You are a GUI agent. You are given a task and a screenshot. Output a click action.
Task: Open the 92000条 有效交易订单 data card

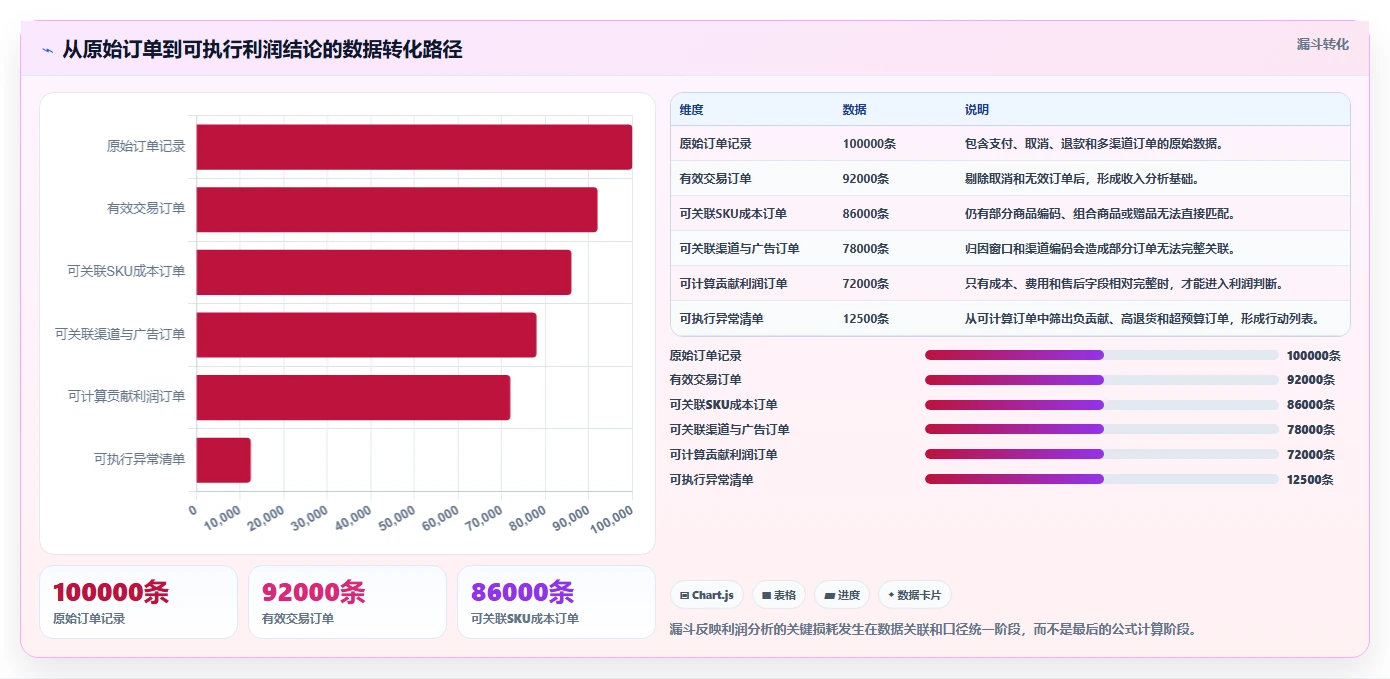point(347,602)
